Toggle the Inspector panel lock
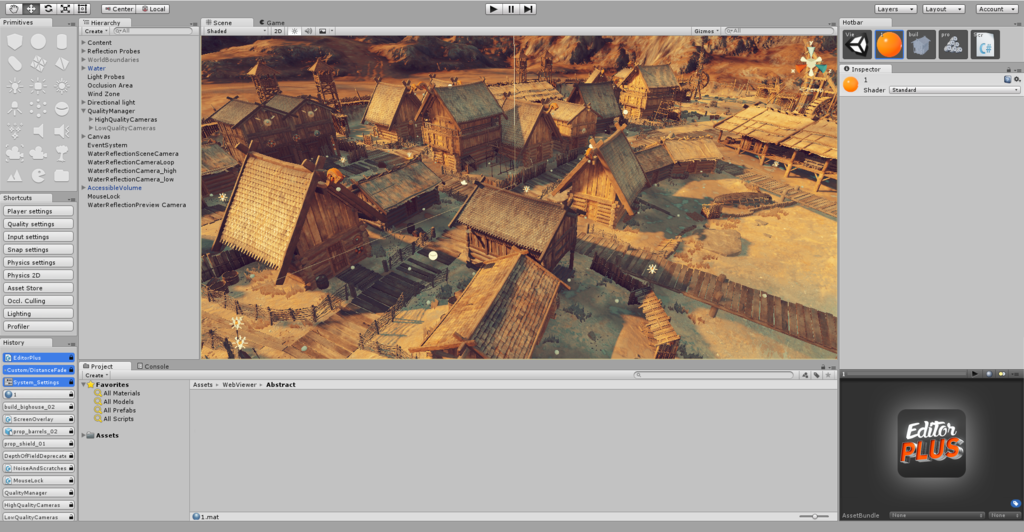Screen dimensions: 1024x532 tap(1008, 69)
